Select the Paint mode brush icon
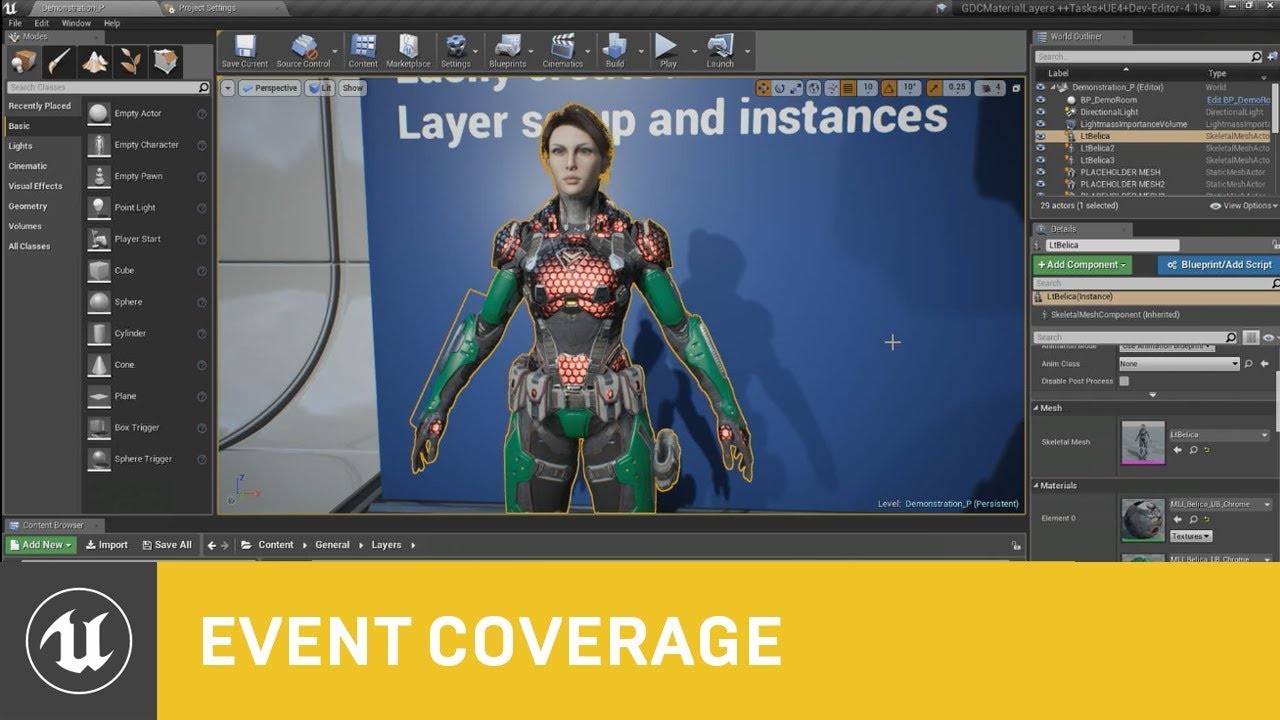This screenshot has height=720, width=1280. tap(59, 61)
